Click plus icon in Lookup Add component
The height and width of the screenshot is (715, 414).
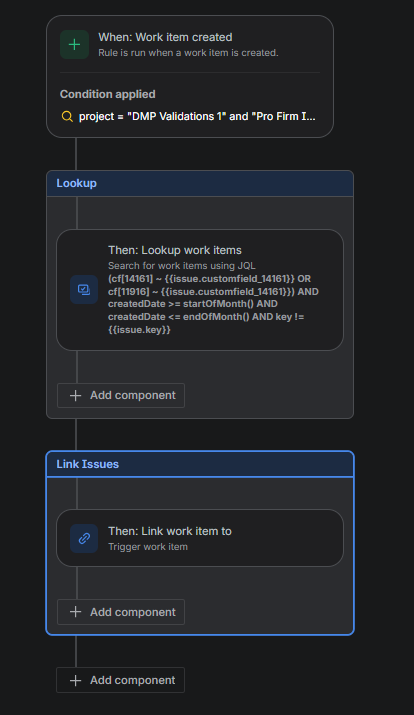point(76,395)
